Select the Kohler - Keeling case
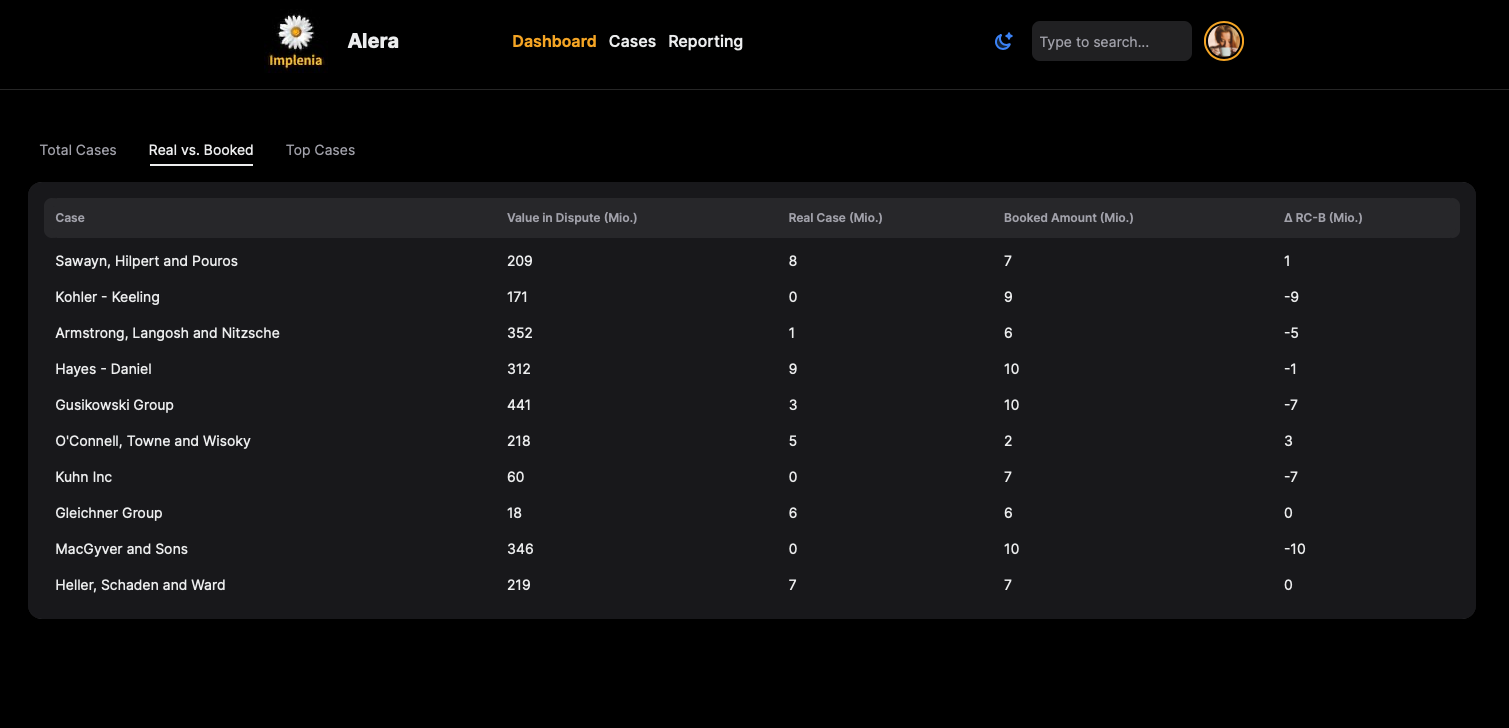The image size is (1509, 728). 107,297
